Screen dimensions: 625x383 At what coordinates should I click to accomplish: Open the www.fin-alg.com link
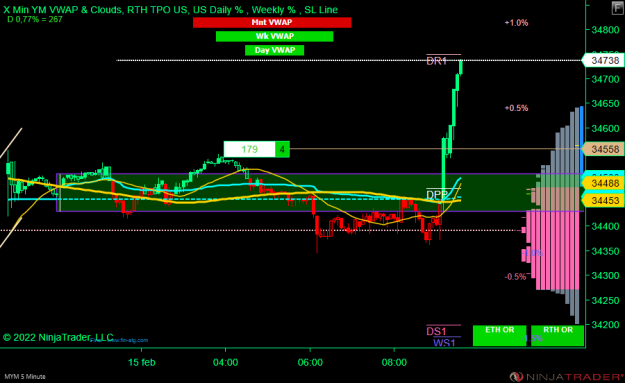coord(120,340)
